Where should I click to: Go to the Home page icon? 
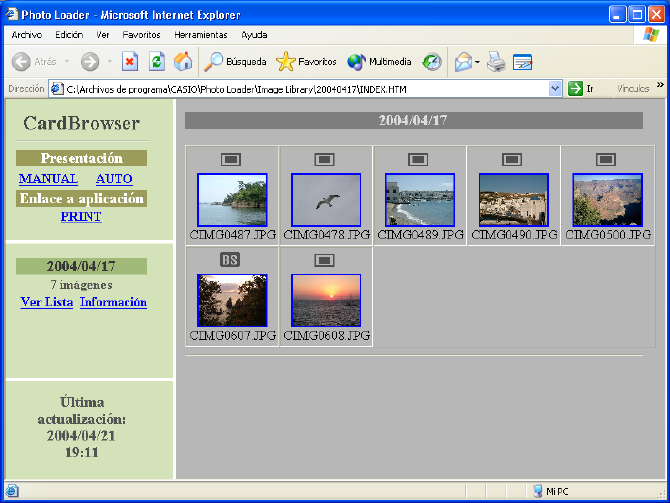183,62
